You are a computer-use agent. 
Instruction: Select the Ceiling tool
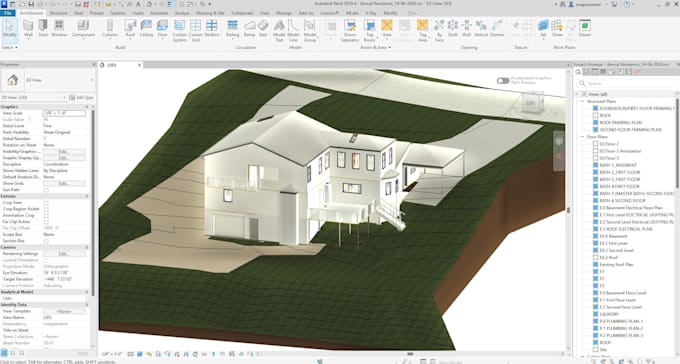[x=146, y=28]
